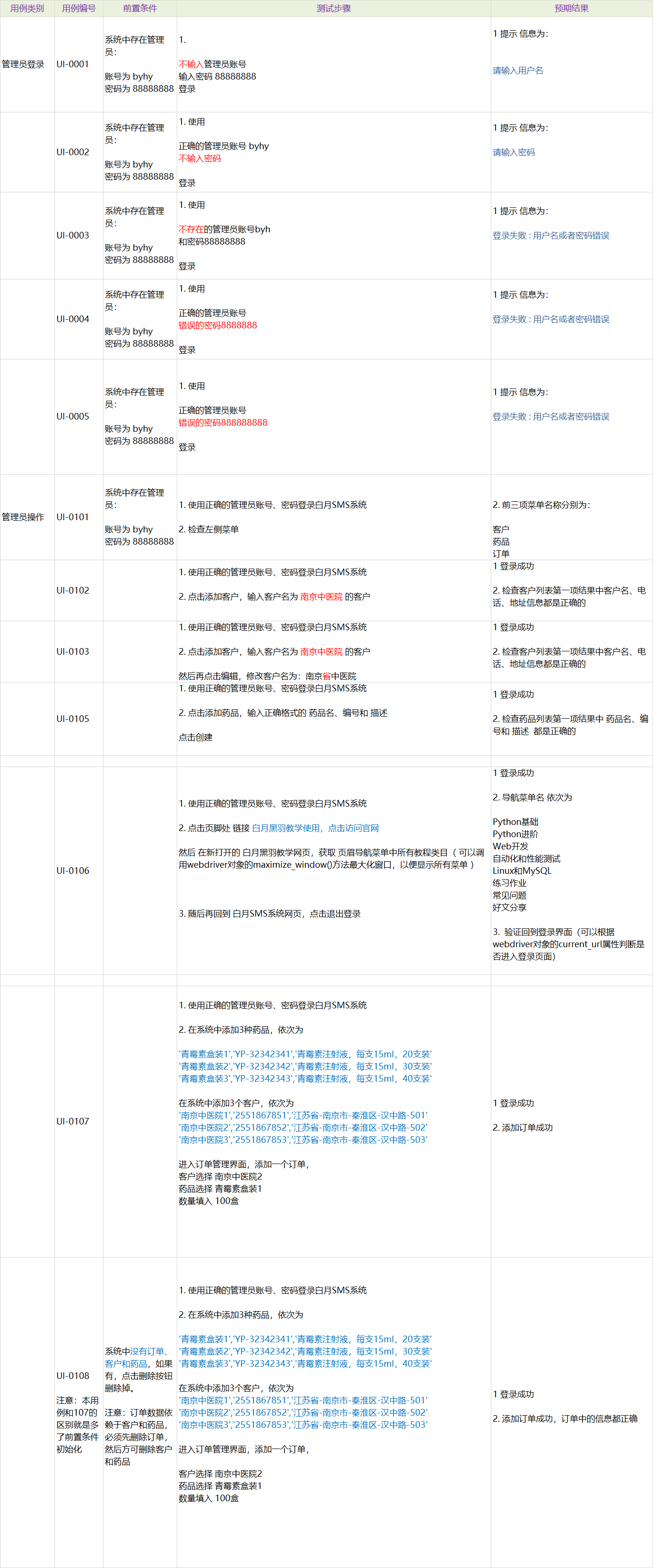The height and width of the screenshot is (1568, 653).
Task: Click 然后再点击编辑 step in UI-0103
Action: [x=267, y=676]
